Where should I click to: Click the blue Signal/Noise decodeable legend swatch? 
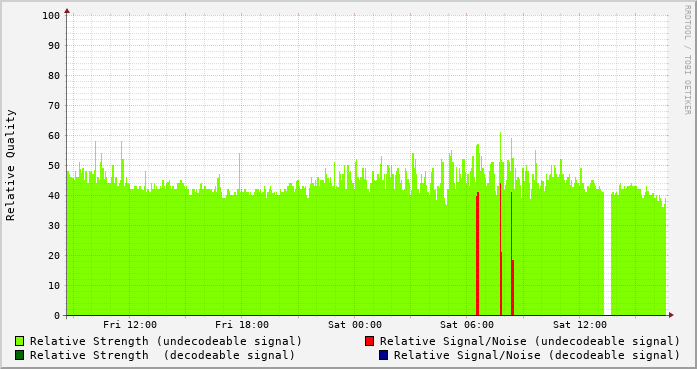point(383,355)
